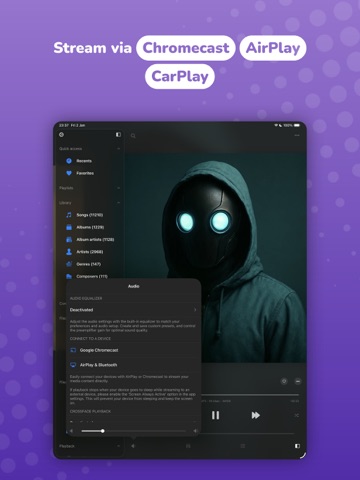Open the Favorites heart entry
This screenshot has height=480, width=360.
click(x=80, y=173)
